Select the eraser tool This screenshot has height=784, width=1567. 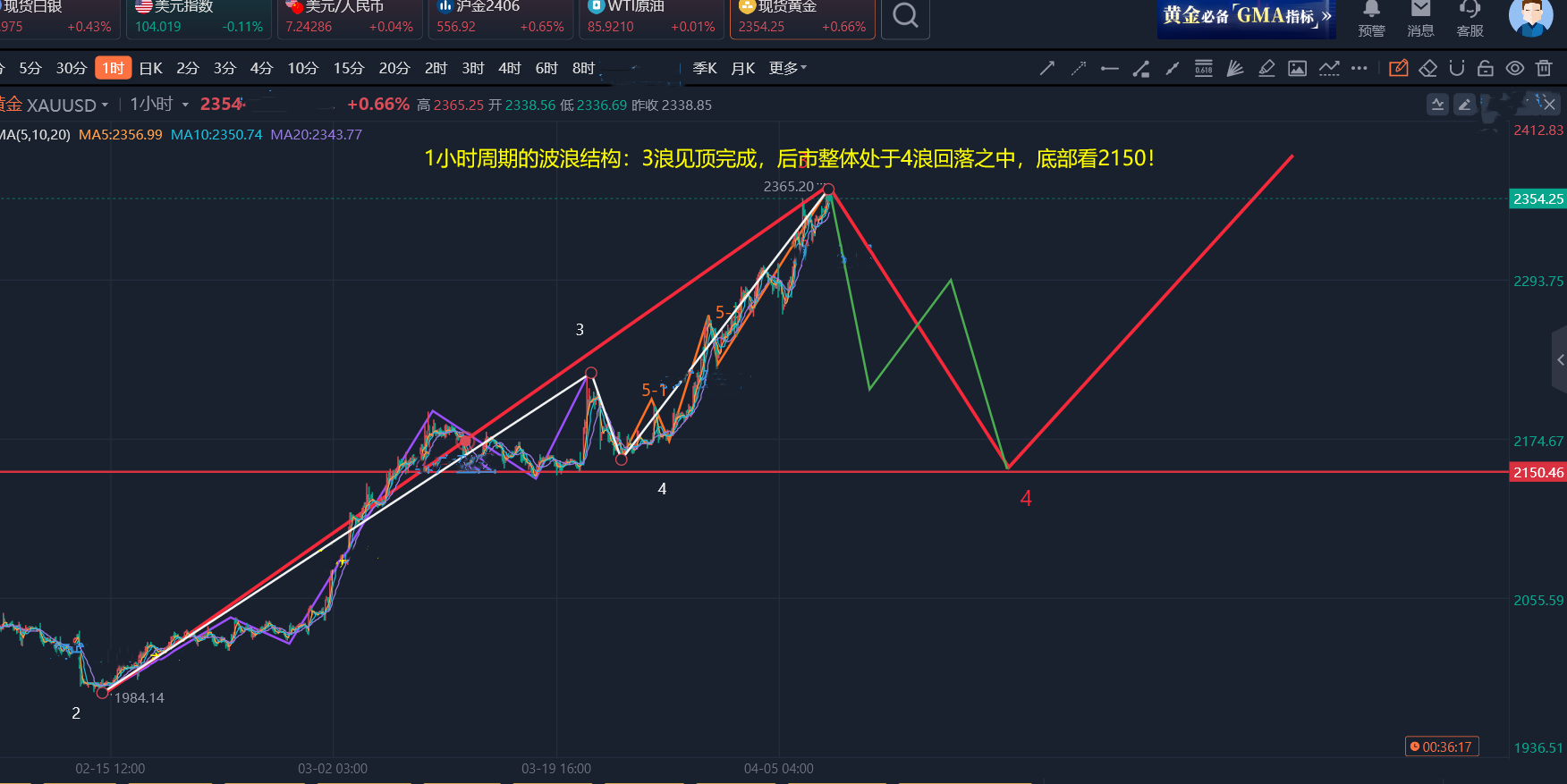pyautogui.click(x=1428, y=68)
